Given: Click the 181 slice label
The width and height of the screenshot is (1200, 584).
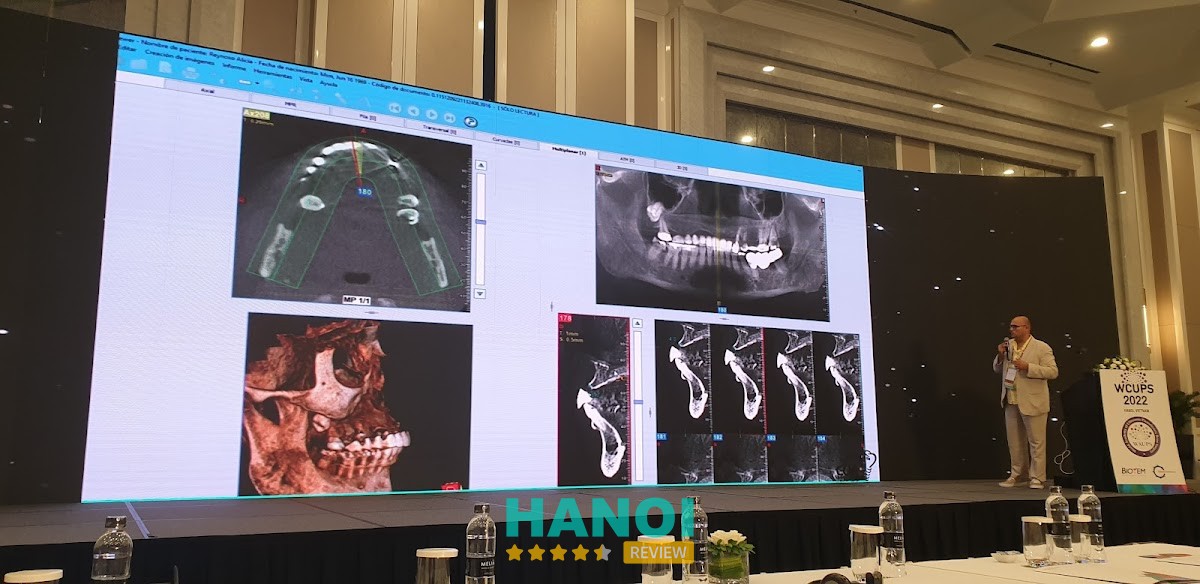Looking at the screenshot, I should [661, 437].
